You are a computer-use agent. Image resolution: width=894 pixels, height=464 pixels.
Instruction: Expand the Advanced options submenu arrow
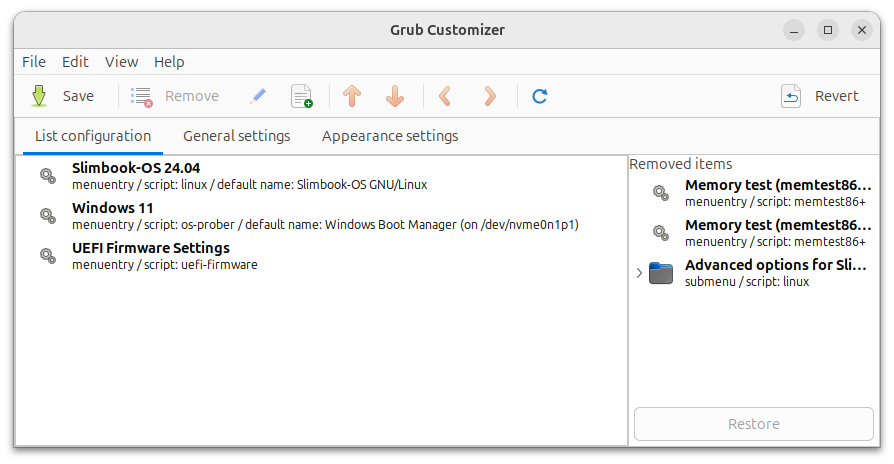639,273
